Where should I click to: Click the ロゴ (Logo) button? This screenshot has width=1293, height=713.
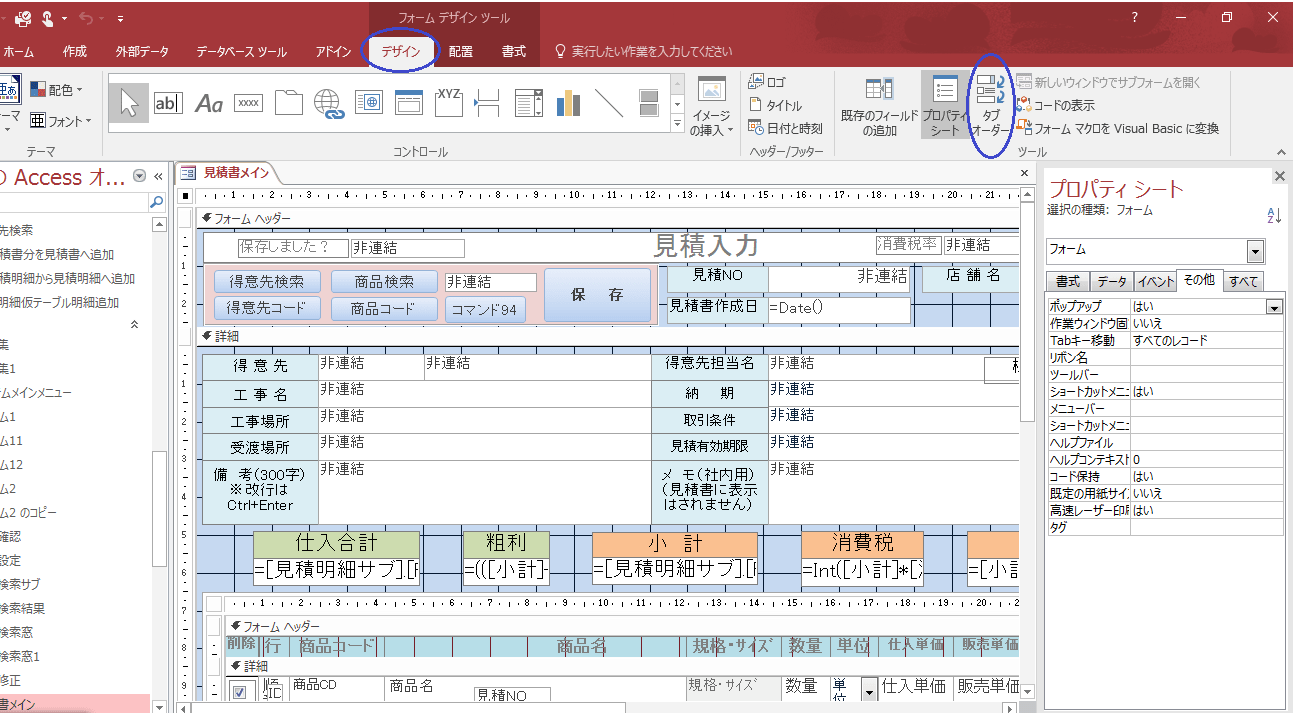click(x=767, y=83)
